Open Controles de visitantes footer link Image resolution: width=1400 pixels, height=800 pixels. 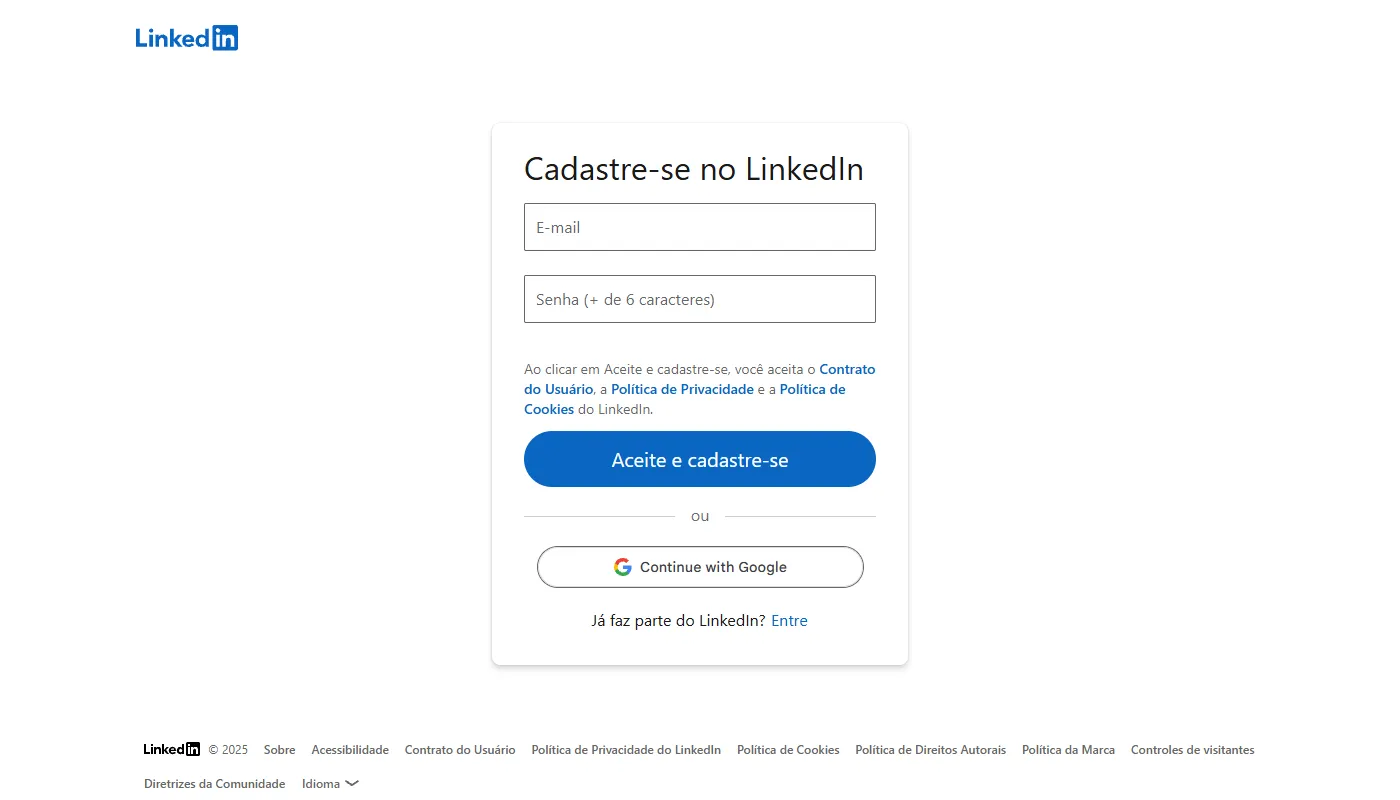(1192, 750)
